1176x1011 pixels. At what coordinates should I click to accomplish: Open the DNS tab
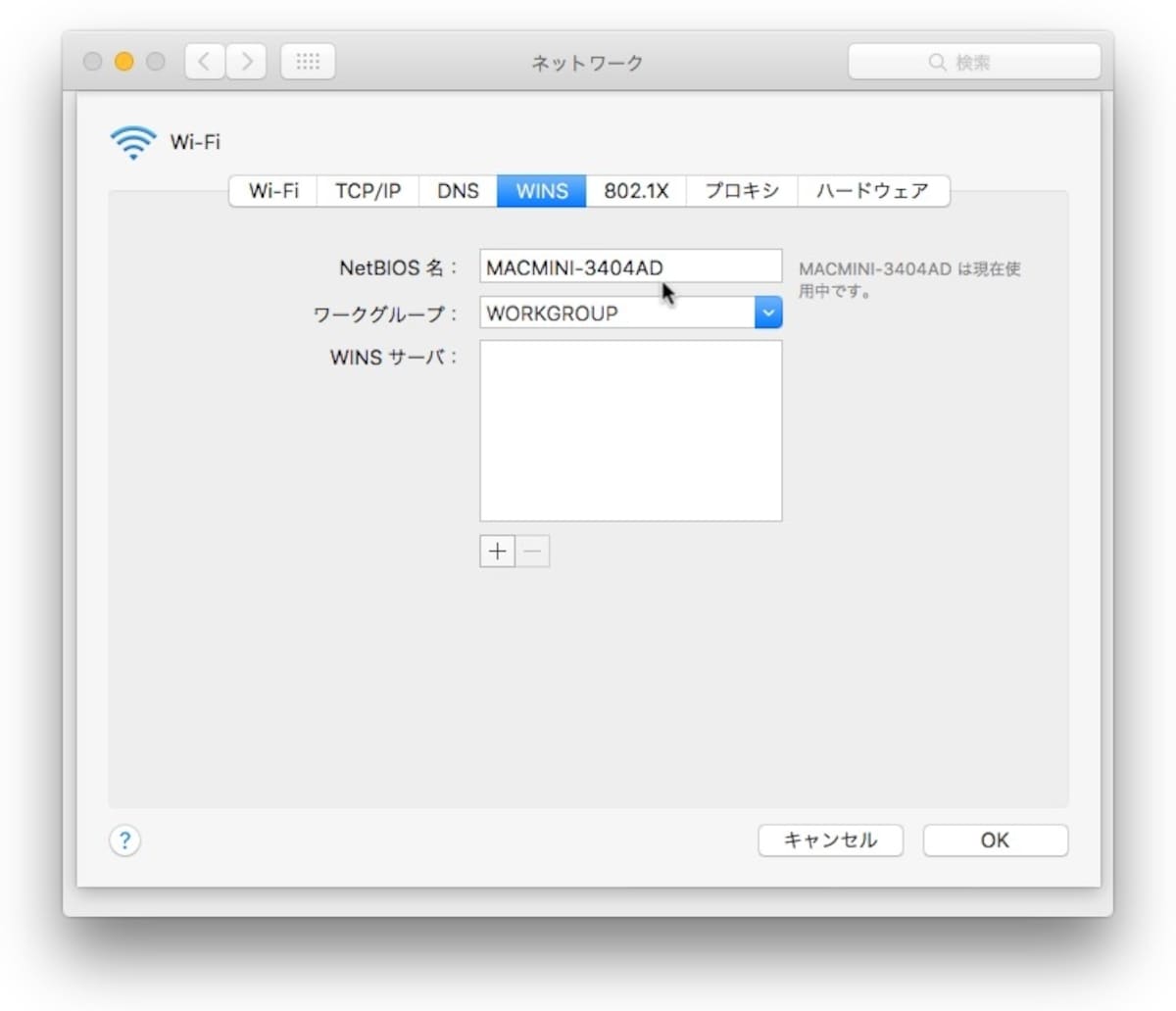click(x=458, y=190)
